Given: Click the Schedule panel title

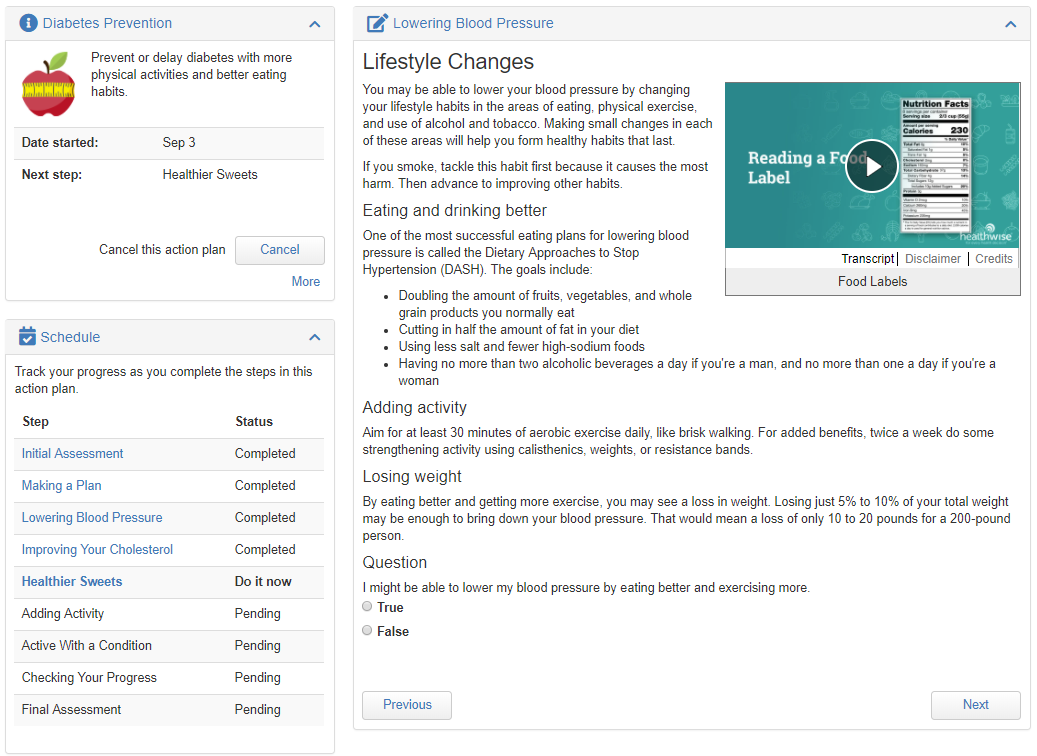Looking at the screenshot, I should pyautogui.click(x=70, y=337).
